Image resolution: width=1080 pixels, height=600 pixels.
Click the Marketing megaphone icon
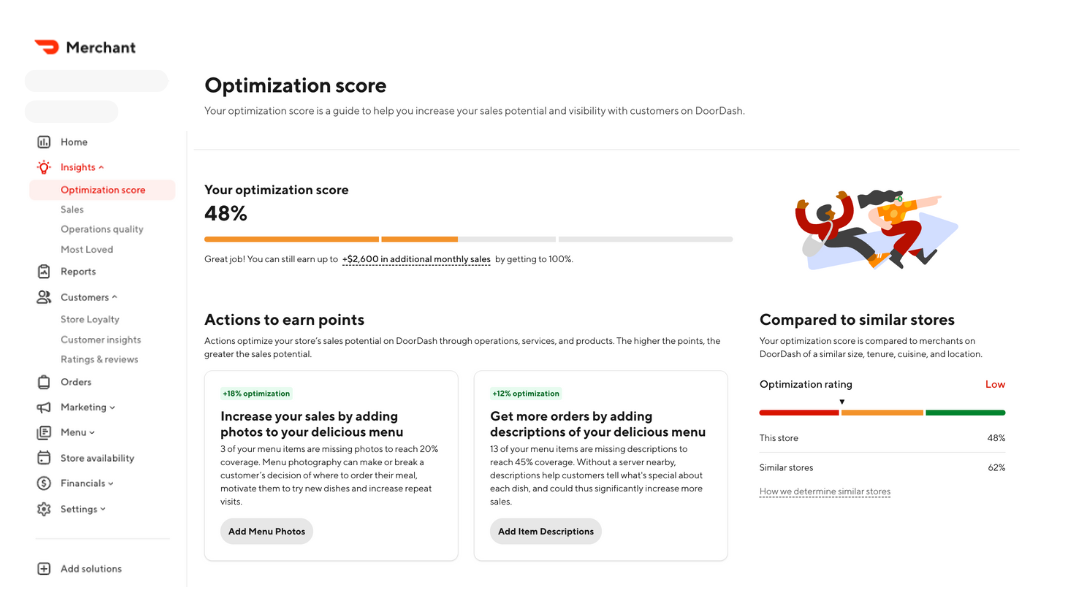(44, 407)
